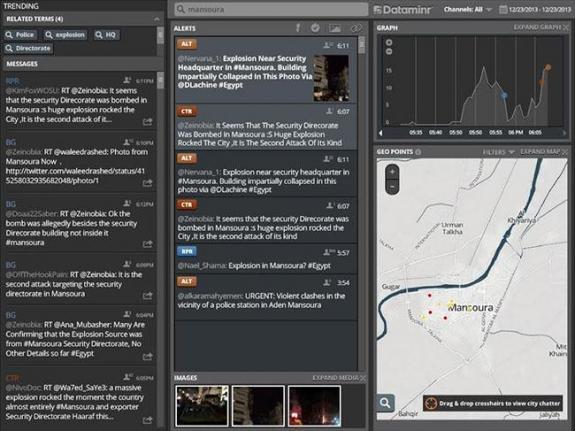Open the map Filters dropdown
The image size is (575, 431).
498,152
